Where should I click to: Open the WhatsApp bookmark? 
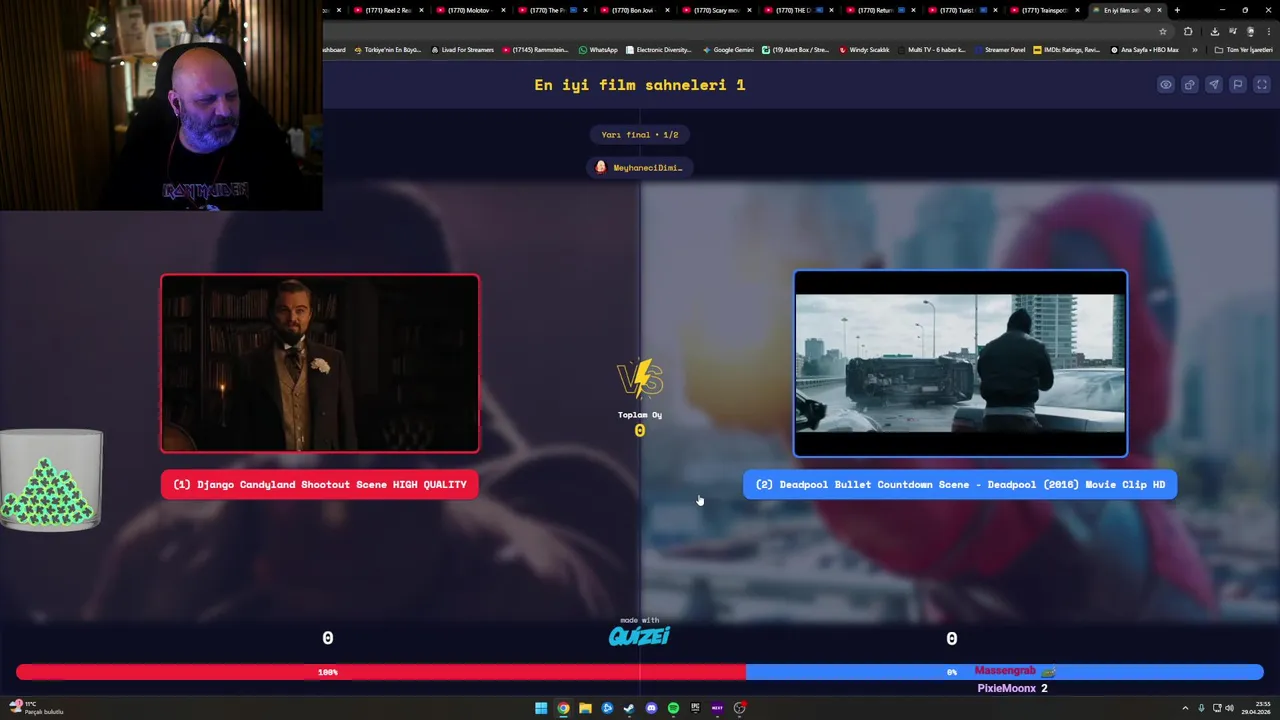point(598,50)
